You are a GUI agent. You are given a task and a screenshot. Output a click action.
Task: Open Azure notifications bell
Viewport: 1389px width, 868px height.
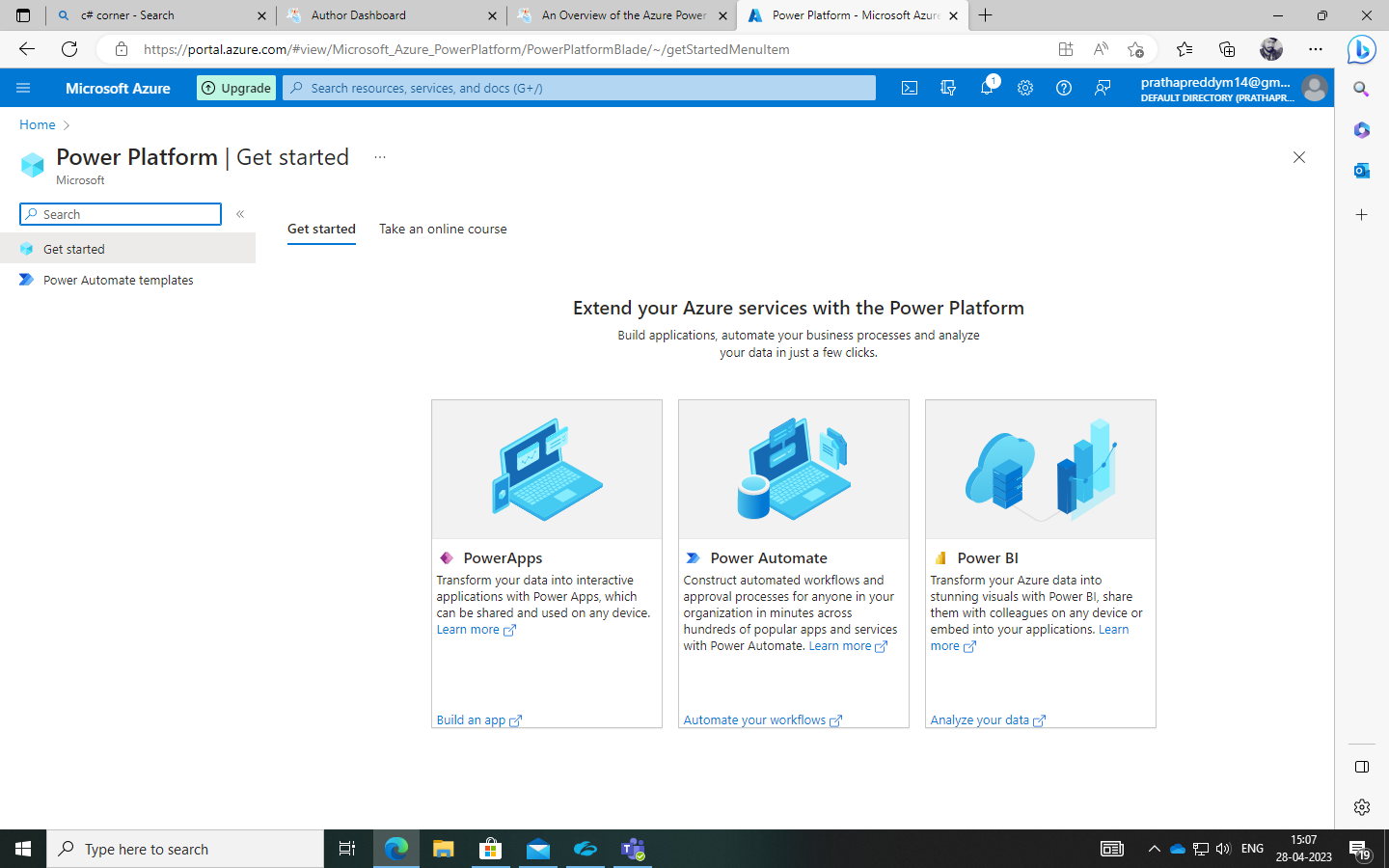tap(986, 88)
